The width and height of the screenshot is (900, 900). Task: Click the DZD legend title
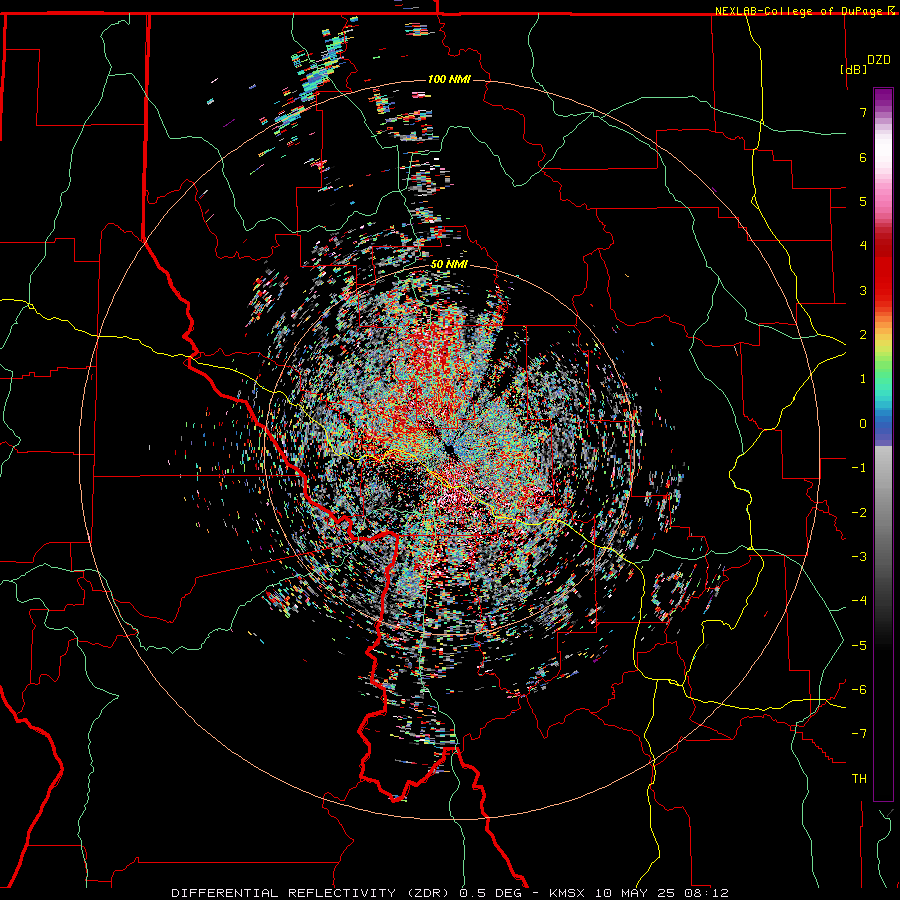(879, 60)
